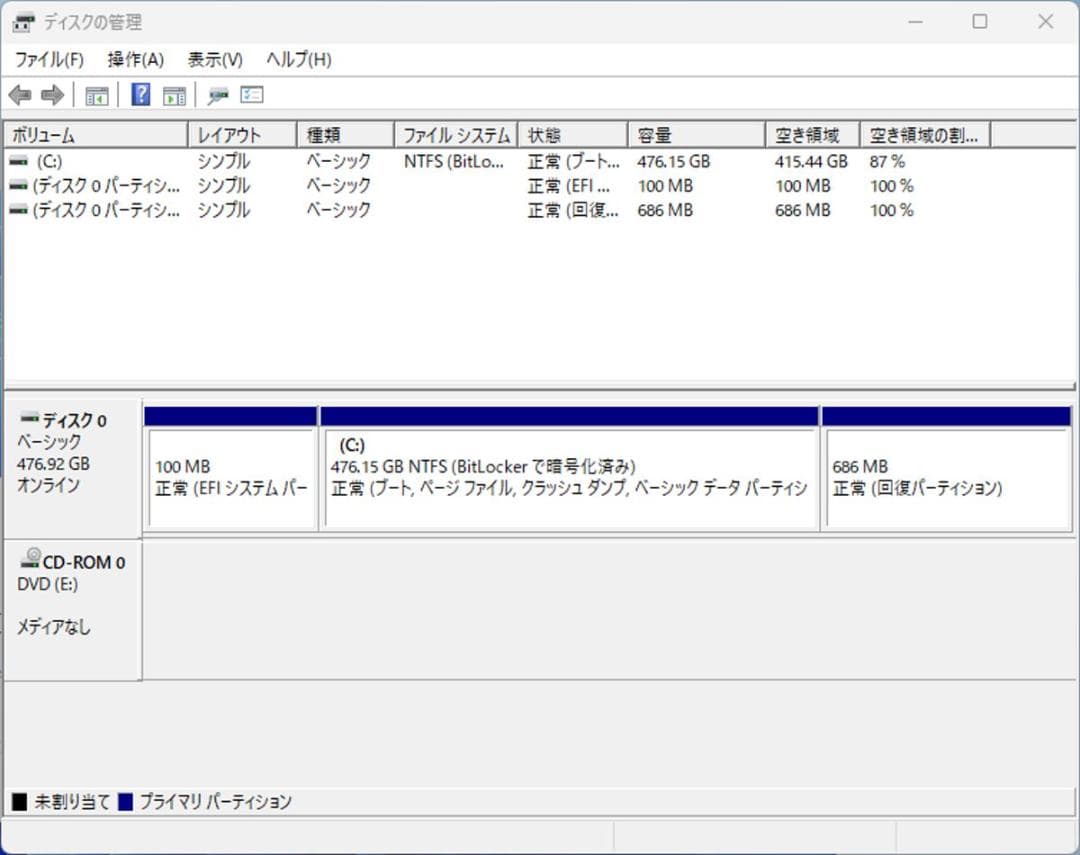The height and width of the screenshot is (855, 1080).
Task: Toggle the action pane icon
Action: coord(174,94)
